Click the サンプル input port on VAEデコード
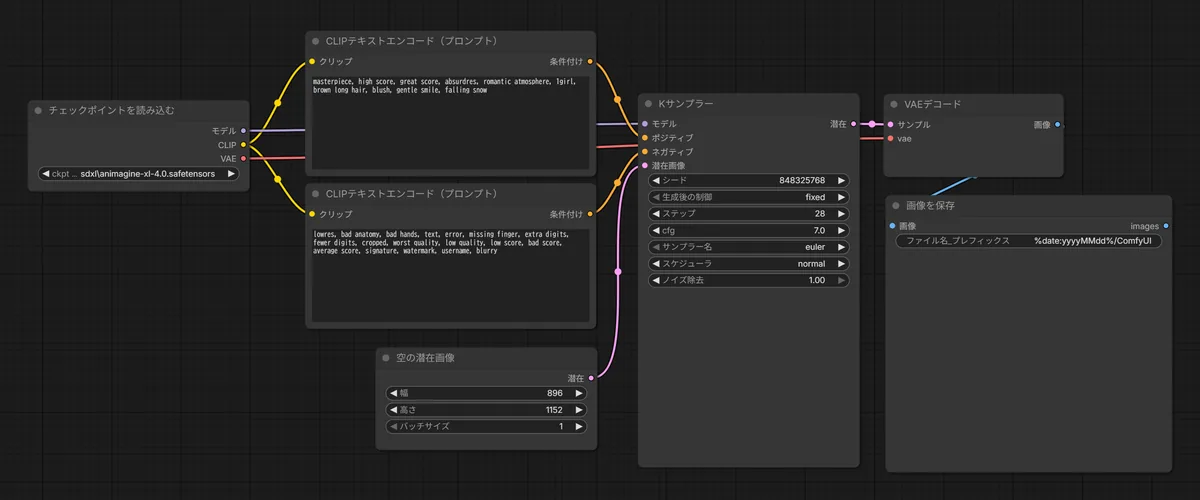Screen dimensions: 1200x500 (891, 124)
